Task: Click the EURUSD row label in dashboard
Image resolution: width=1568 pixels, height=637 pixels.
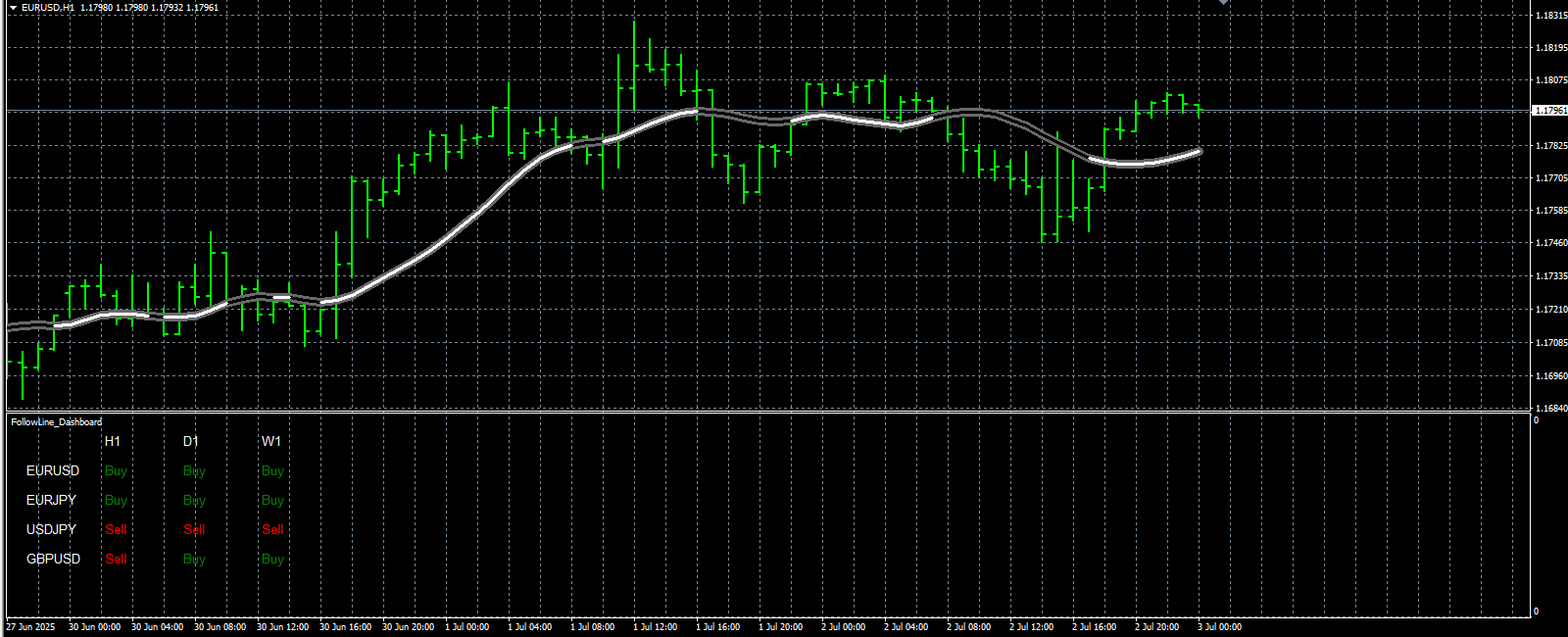Action: click(53, 470)
